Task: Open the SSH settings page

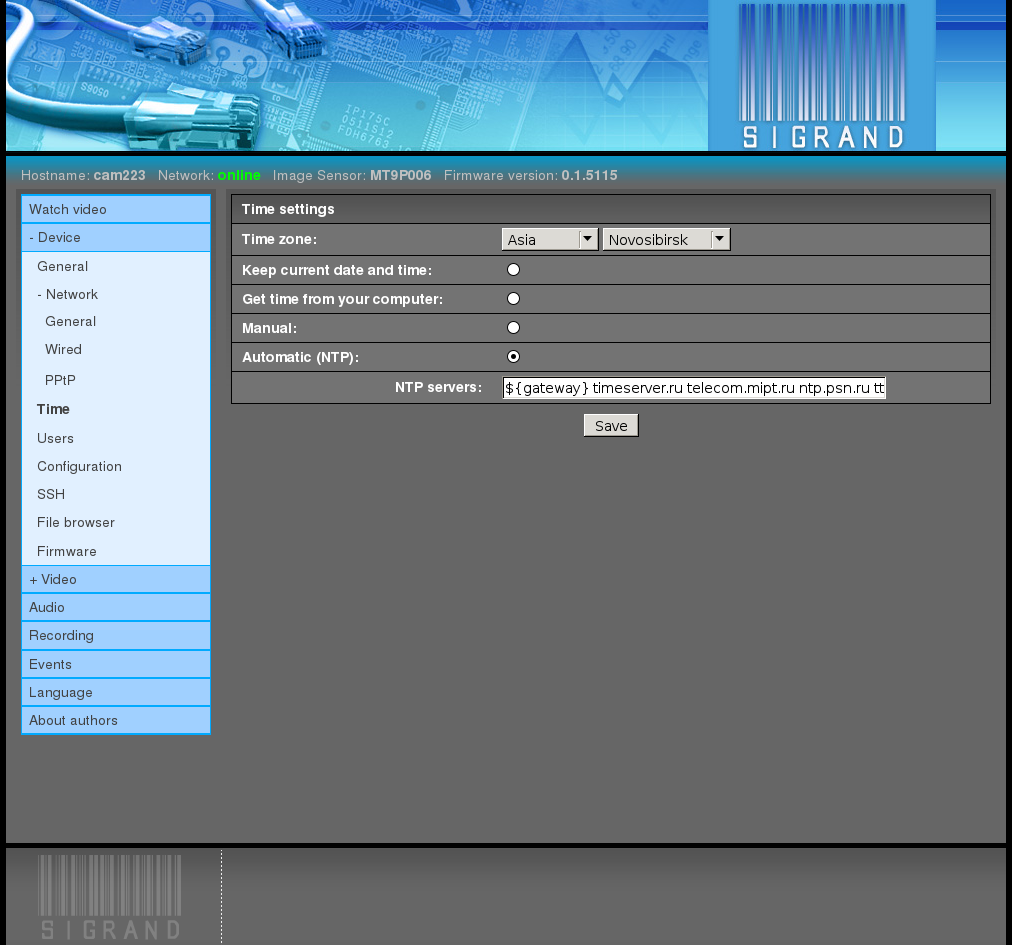Action: (51, 494)
